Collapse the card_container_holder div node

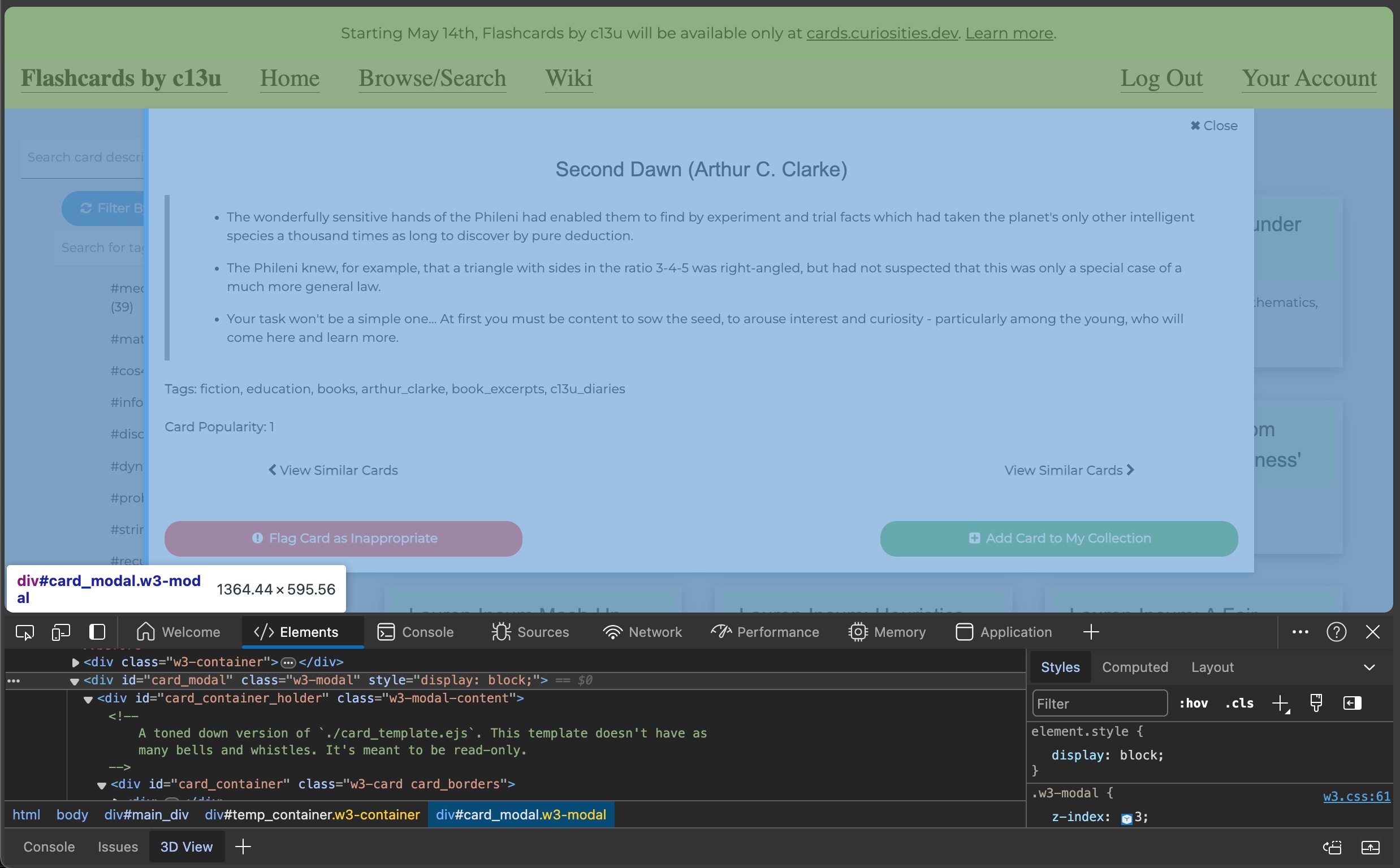(x=88, y=699)
